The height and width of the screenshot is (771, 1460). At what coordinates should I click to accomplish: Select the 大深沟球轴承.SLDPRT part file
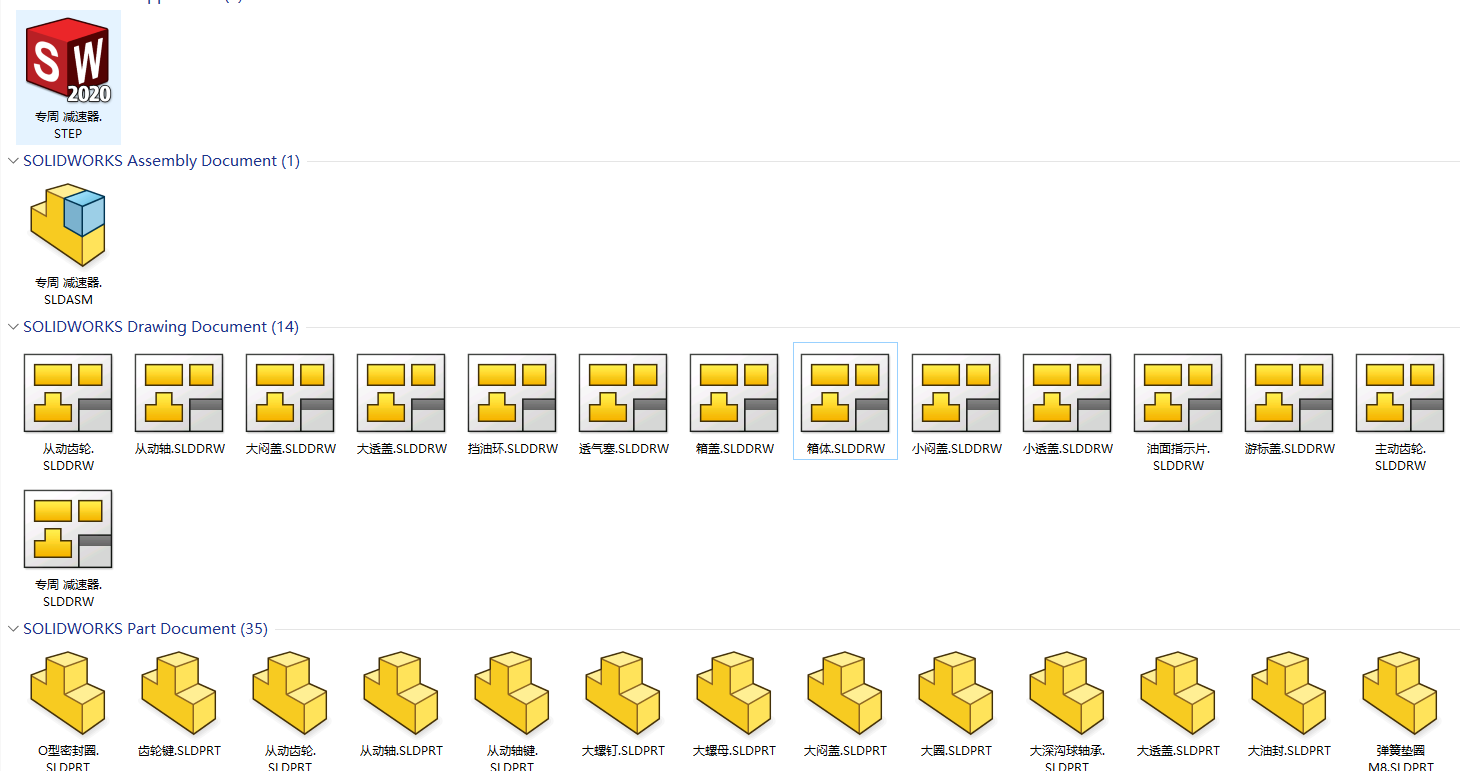1067,710
